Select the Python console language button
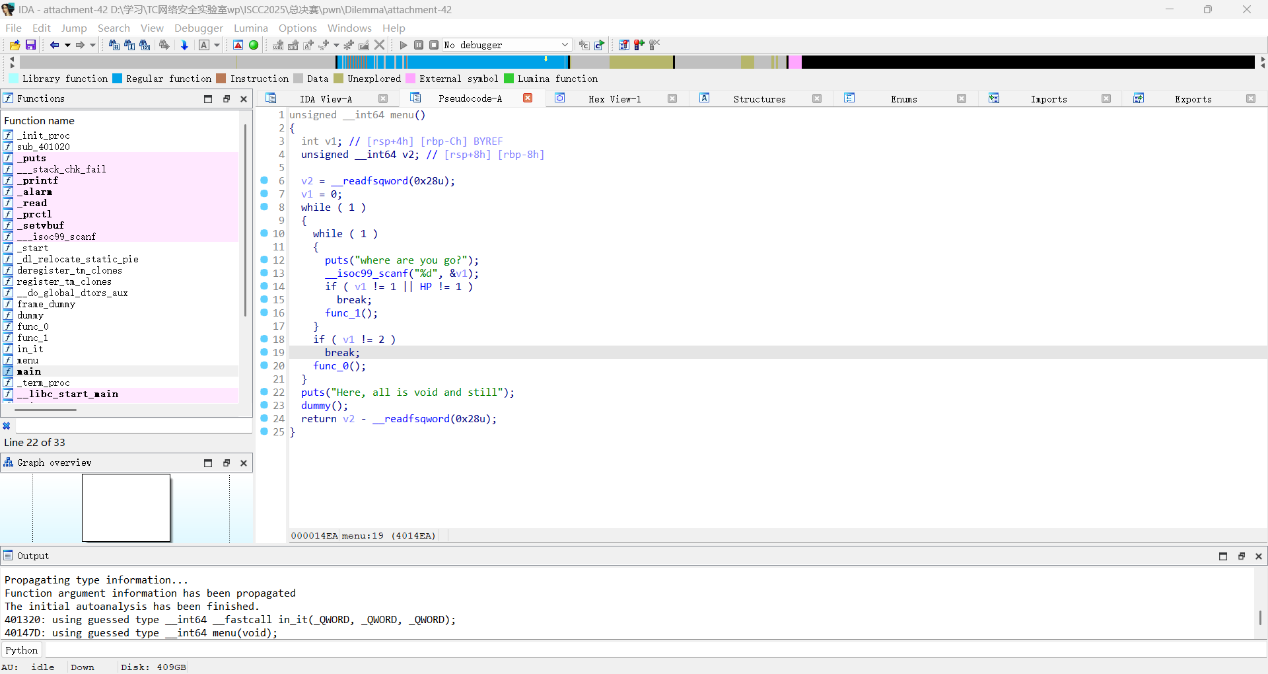Viewport: 1268px width, 674px height. [x=22, y=650]
